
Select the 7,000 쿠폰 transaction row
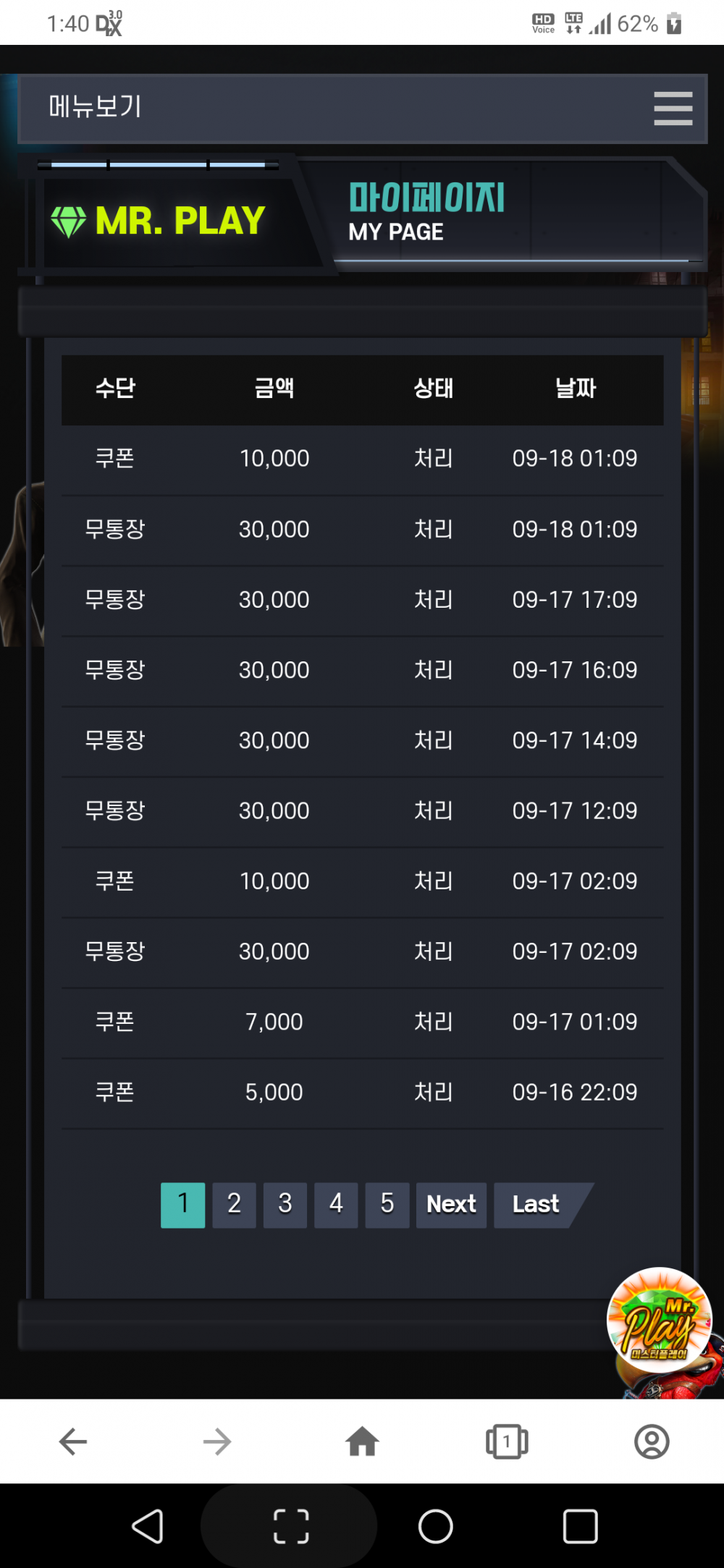click(362, 1022)
